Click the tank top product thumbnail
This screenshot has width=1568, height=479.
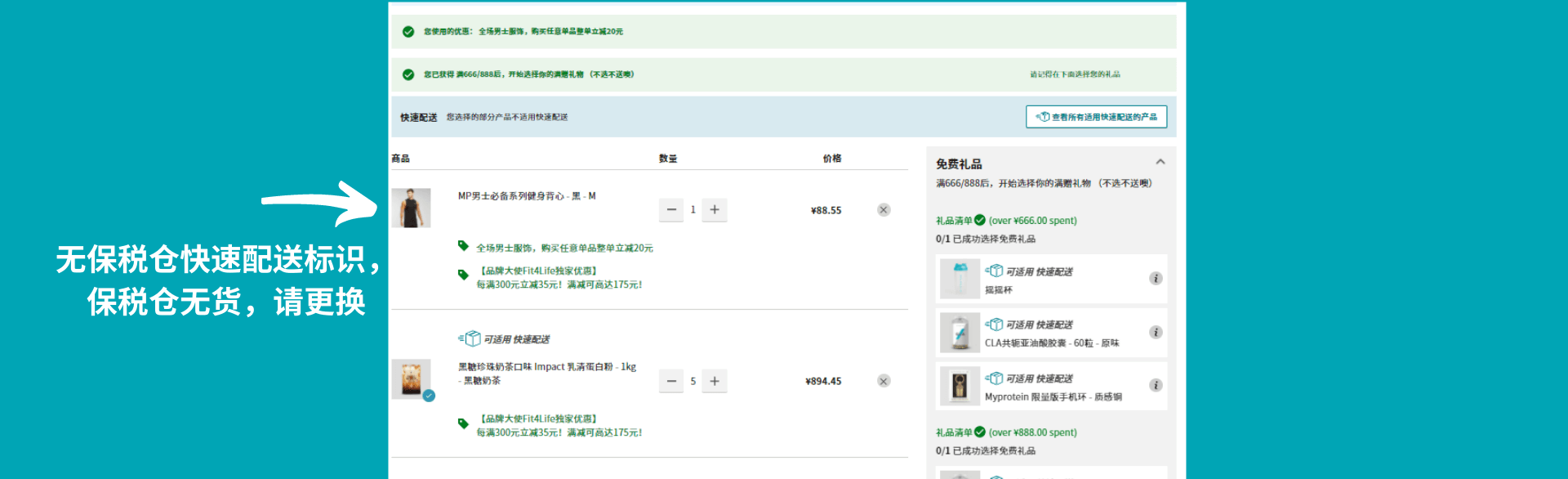click(411, 208)
